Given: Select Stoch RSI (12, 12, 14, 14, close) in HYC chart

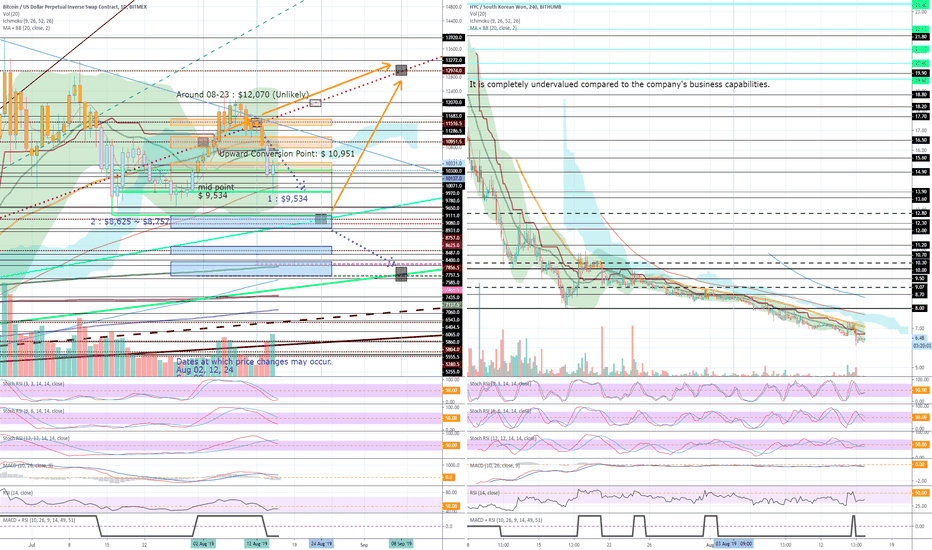Looking at the screenshot, I should [503, 438].
